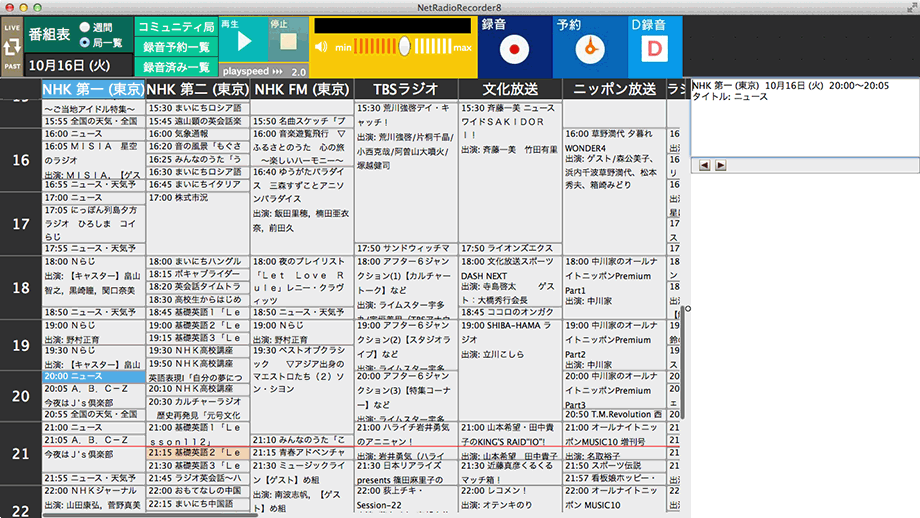Select 18:00 文化放送スポーツ program

510,281
